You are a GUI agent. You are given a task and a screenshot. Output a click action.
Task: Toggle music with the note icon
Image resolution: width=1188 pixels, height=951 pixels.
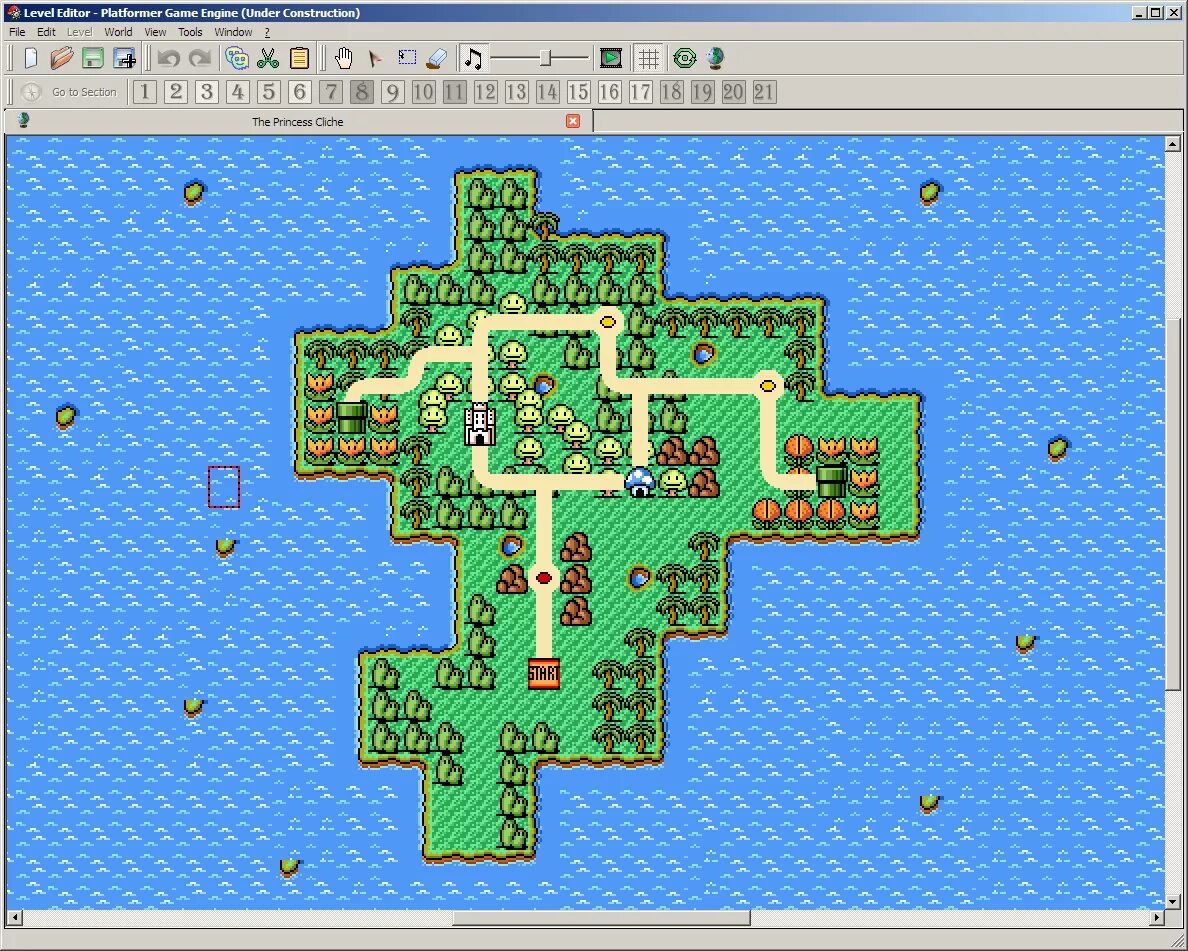[473, 58]
